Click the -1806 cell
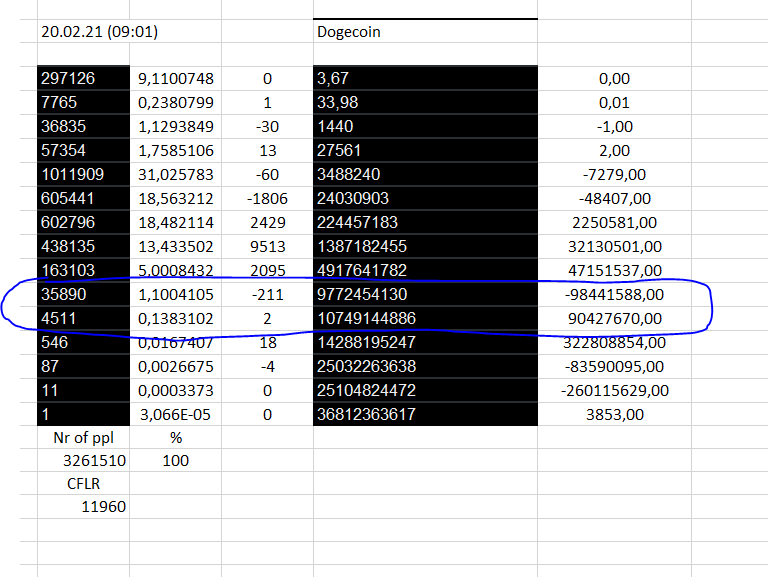This screenshot has height=577, width=768. [x=267, y=198]
